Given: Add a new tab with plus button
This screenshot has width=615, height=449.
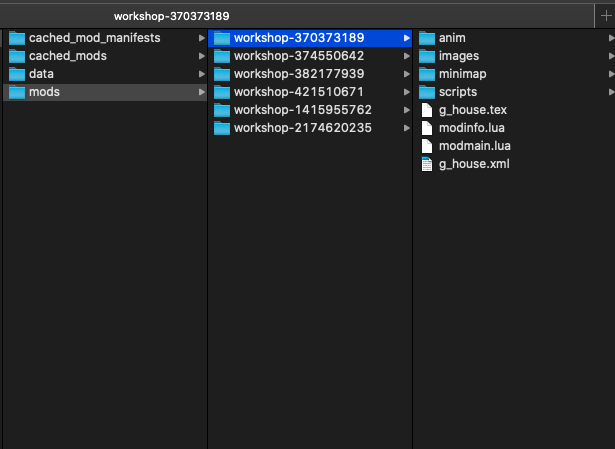Looking at the screenshot, I should click(x=606, y=16).
